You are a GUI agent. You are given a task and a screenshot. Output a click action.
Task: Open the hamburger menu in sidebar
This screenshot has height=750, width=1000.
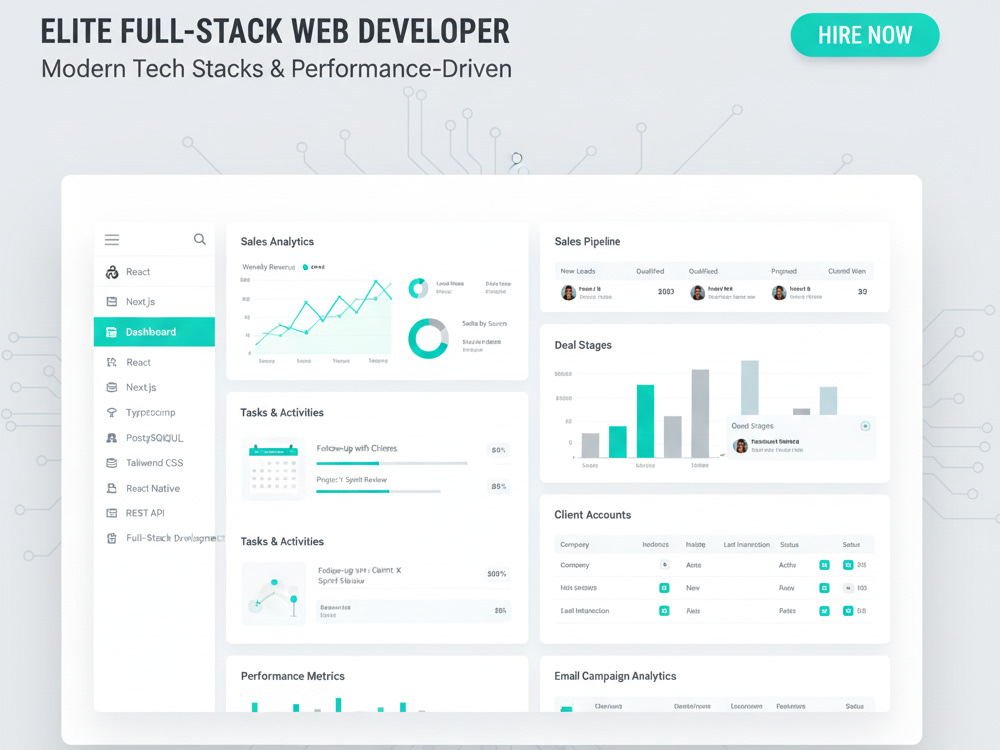(x=112, y=240)
